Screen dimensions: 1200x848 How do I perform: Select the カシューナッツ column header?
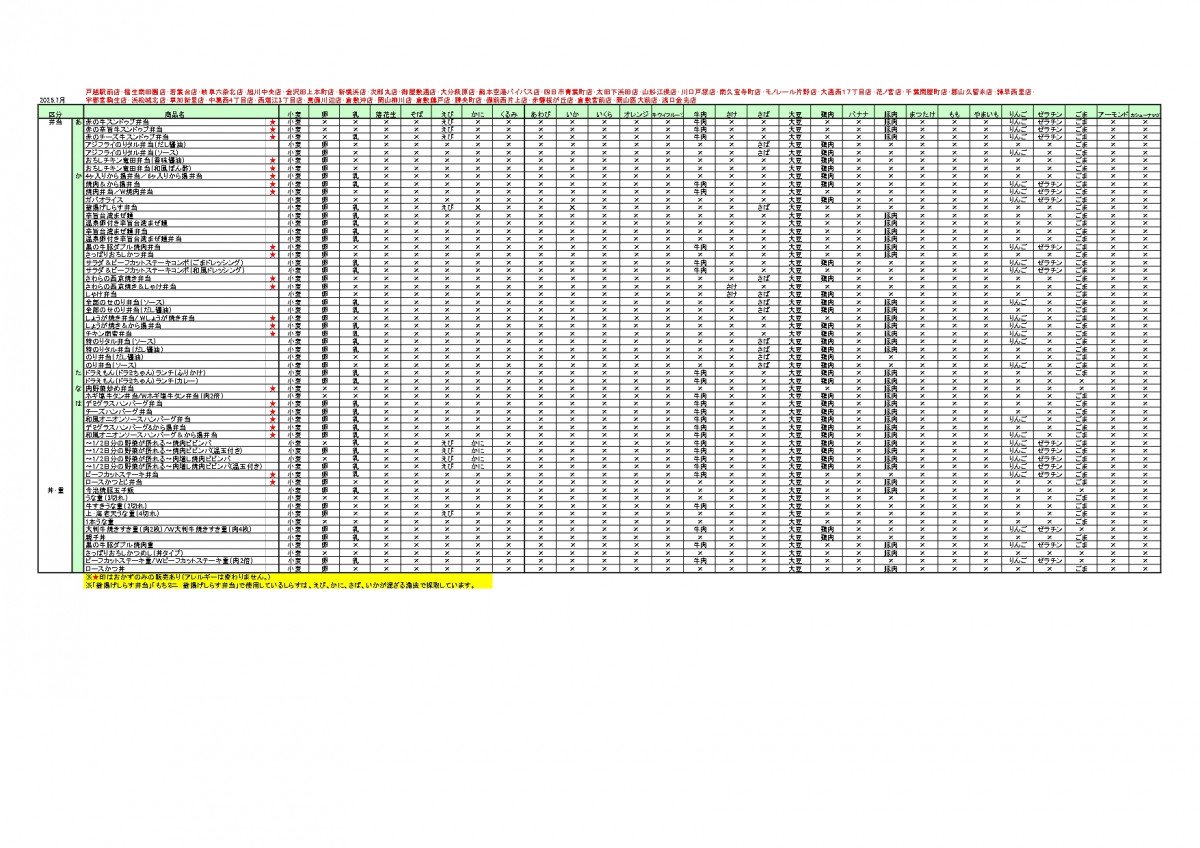pos(1146,115)
